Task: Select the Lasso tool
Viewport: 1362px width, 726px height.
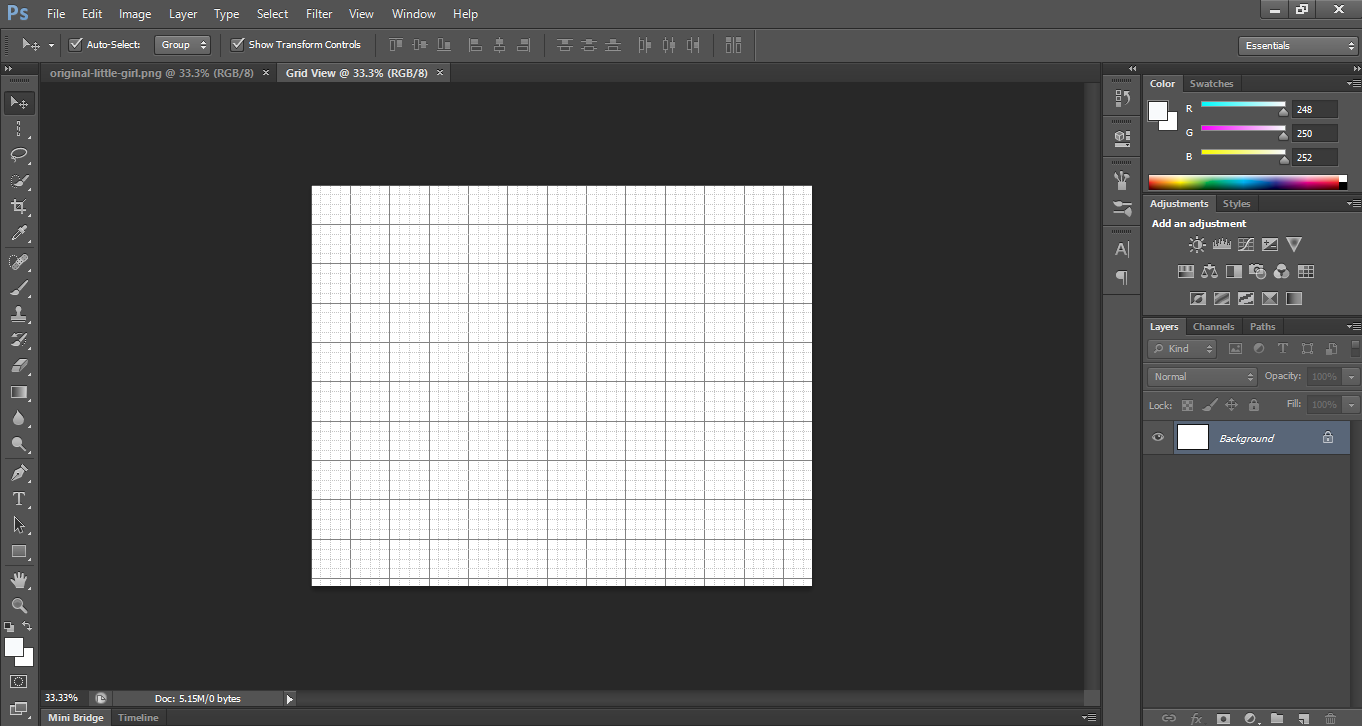Action: tap(18, 155)
